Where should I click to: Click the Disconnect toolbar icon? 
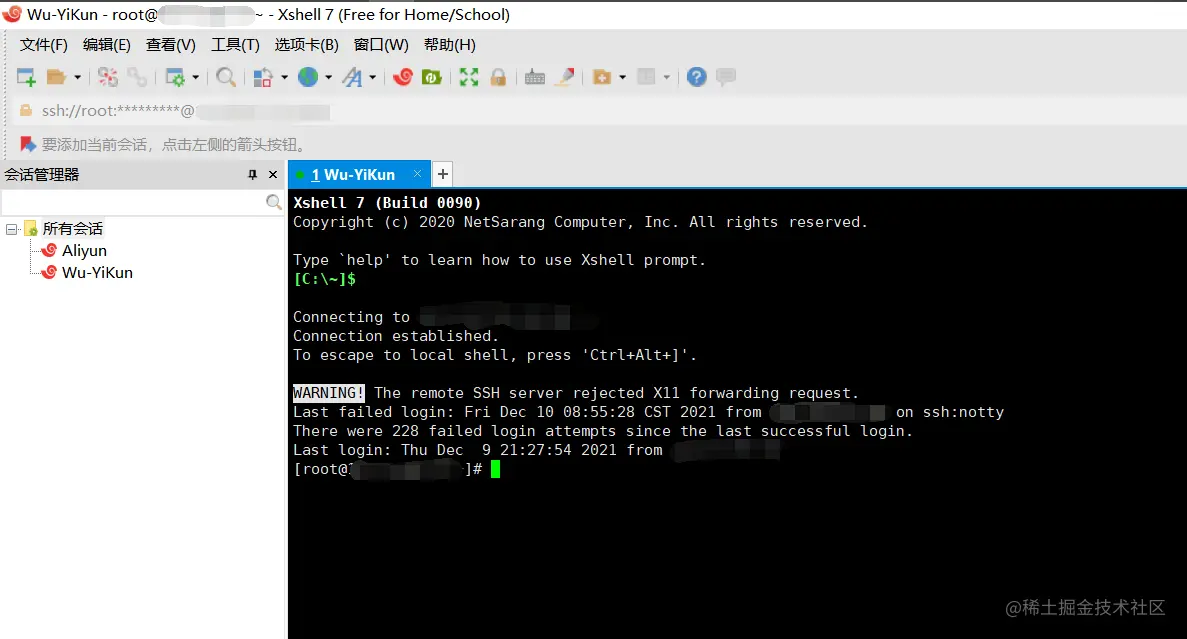pos(108,76)
